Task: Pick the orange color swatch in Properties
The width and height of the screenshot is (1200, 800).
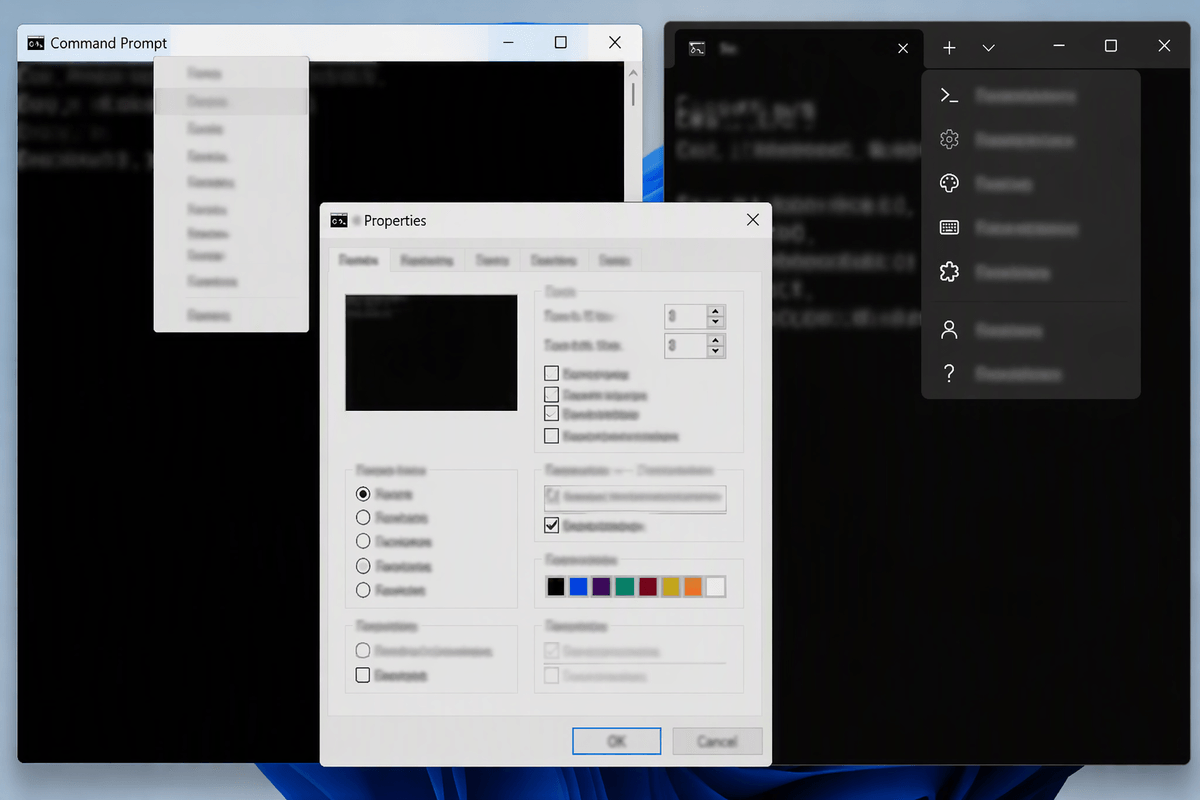Action: [693, 587]
